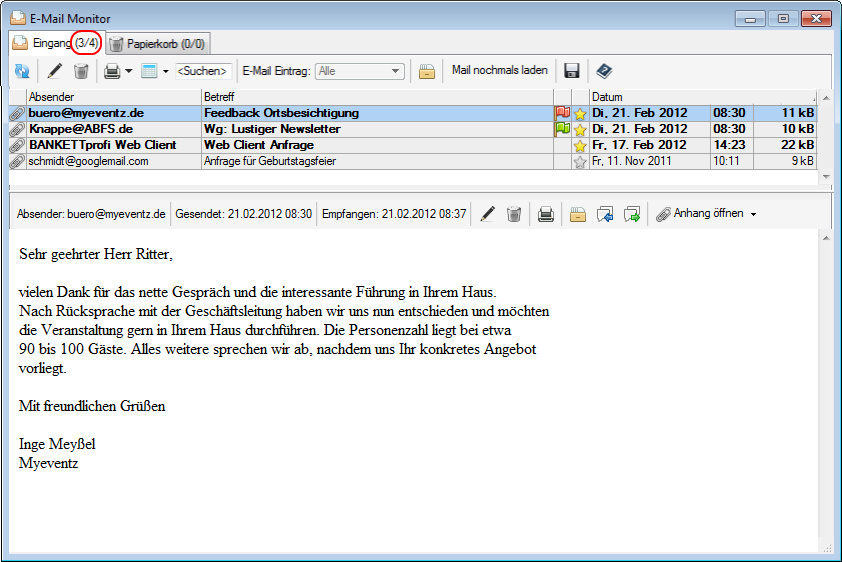The image size is (842, 562).
Task: Click the table layout icon in the top toolbar
Action: pos(149,71)
